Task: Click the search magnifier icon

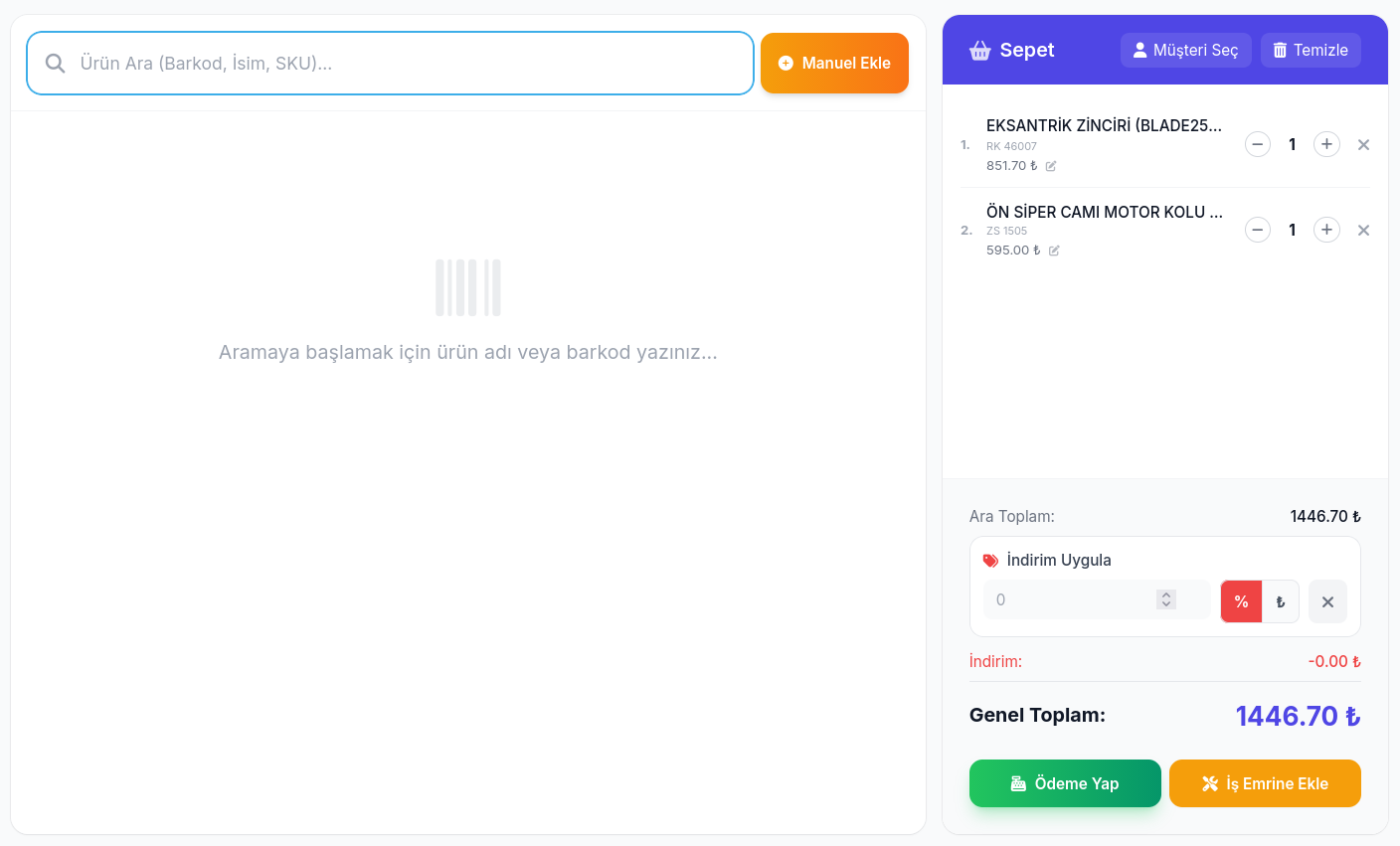Action: [x=56, y=64]
